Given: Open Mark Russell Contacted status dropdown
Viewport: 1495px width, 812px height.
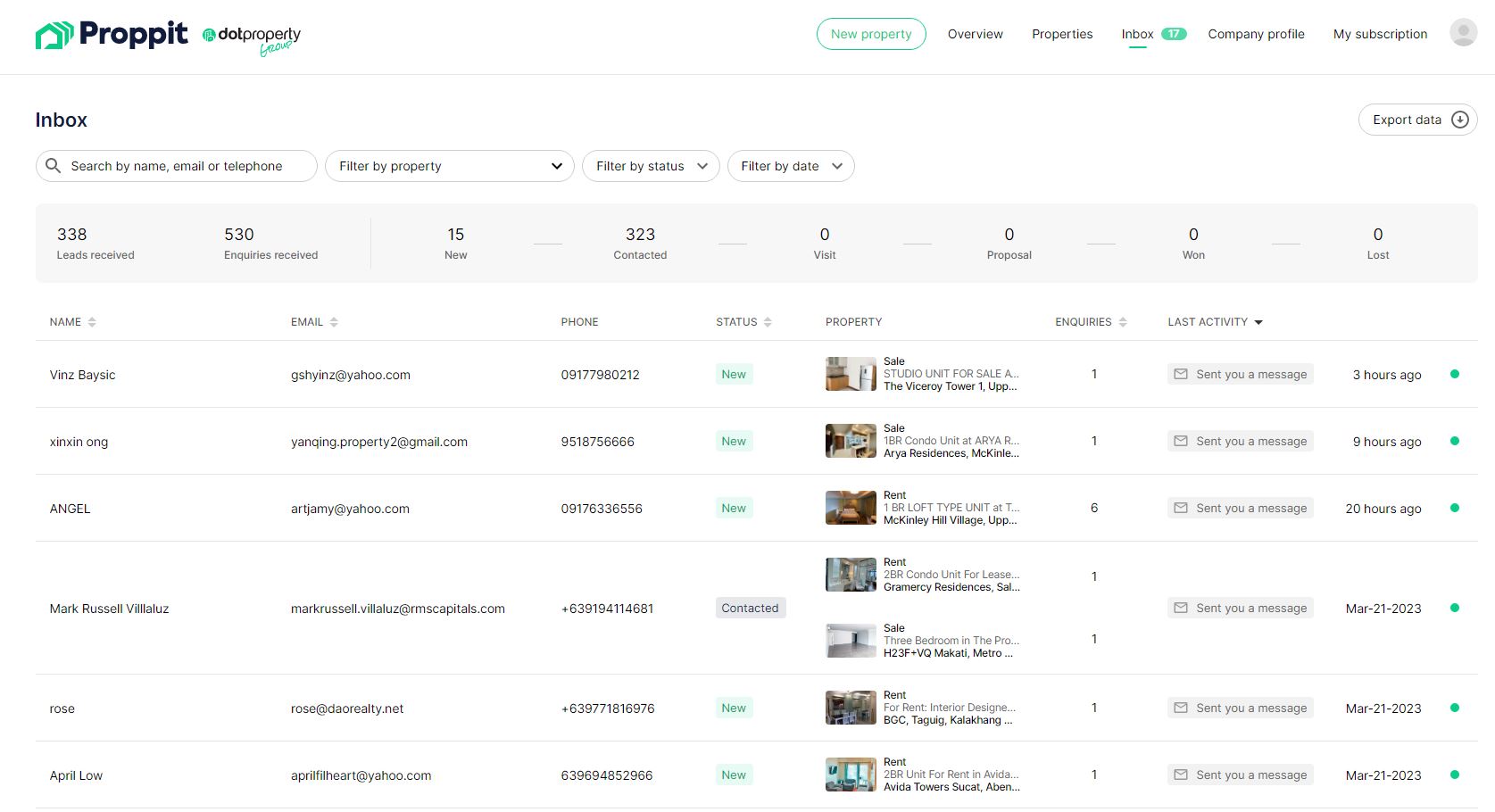Looking at the screenshot, I should click(751, 608).
